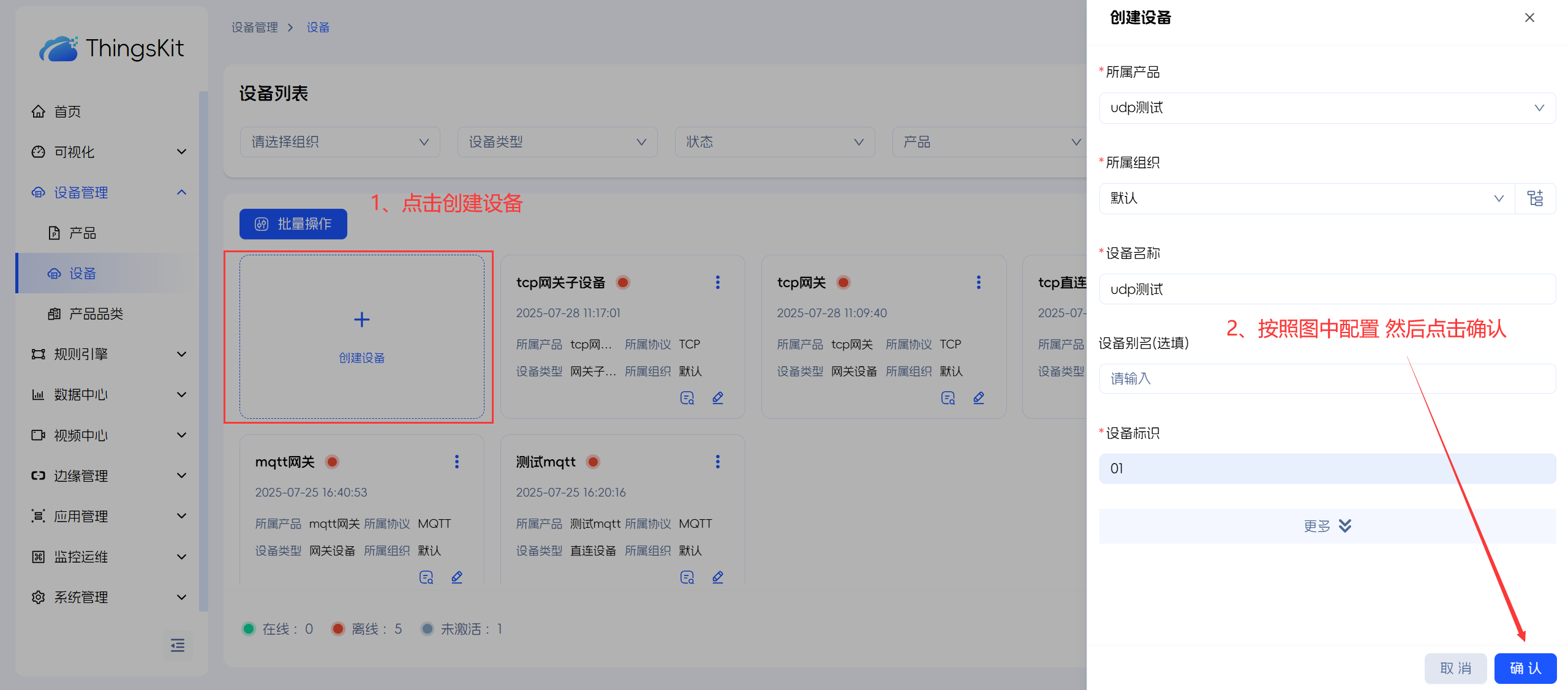Screen dimensions: 1568x690
Task: Click the ThingsKit cloud logo
Action: 59,48
